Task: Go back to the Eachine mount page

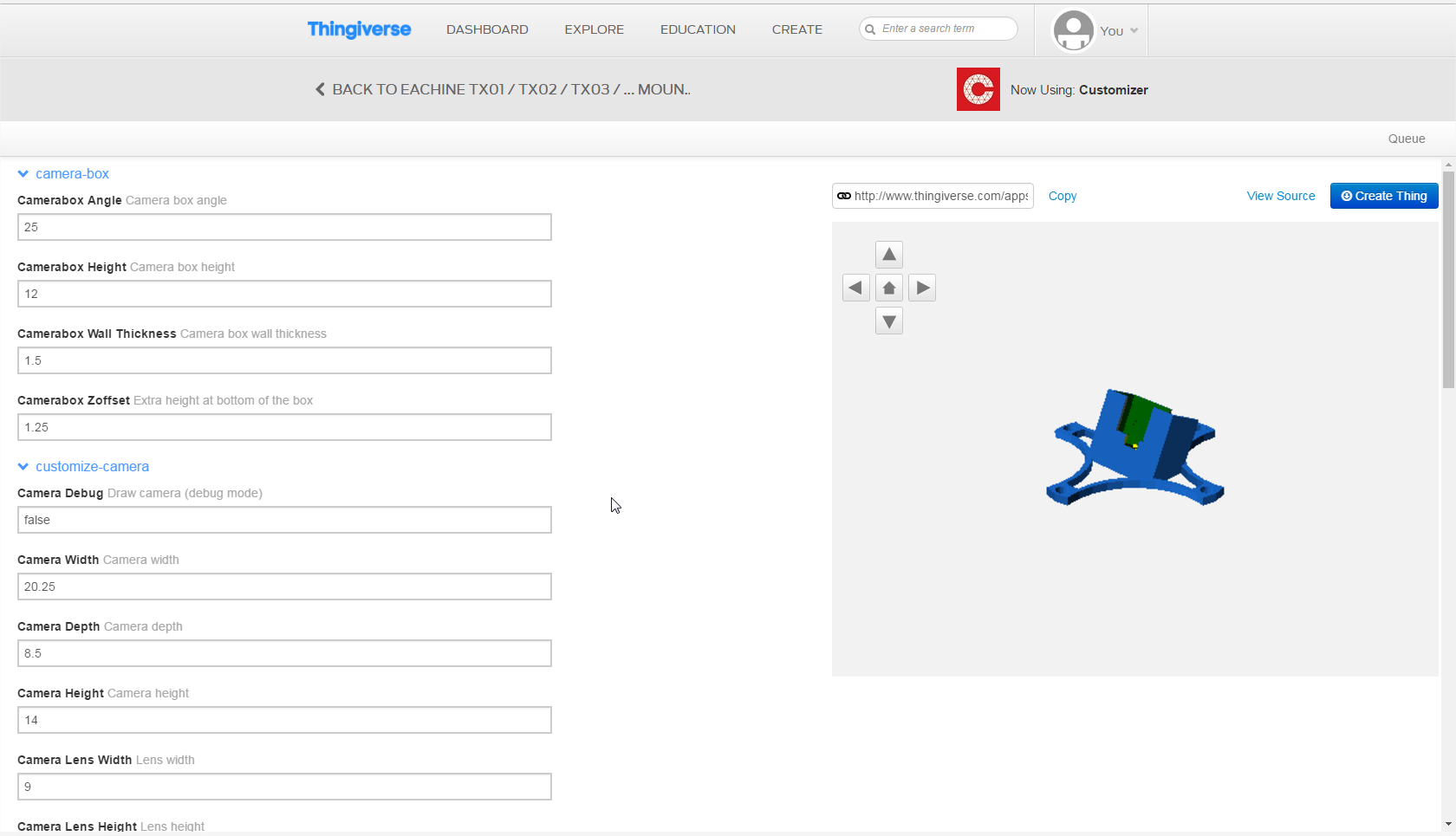Action: [x=503, y=89]
